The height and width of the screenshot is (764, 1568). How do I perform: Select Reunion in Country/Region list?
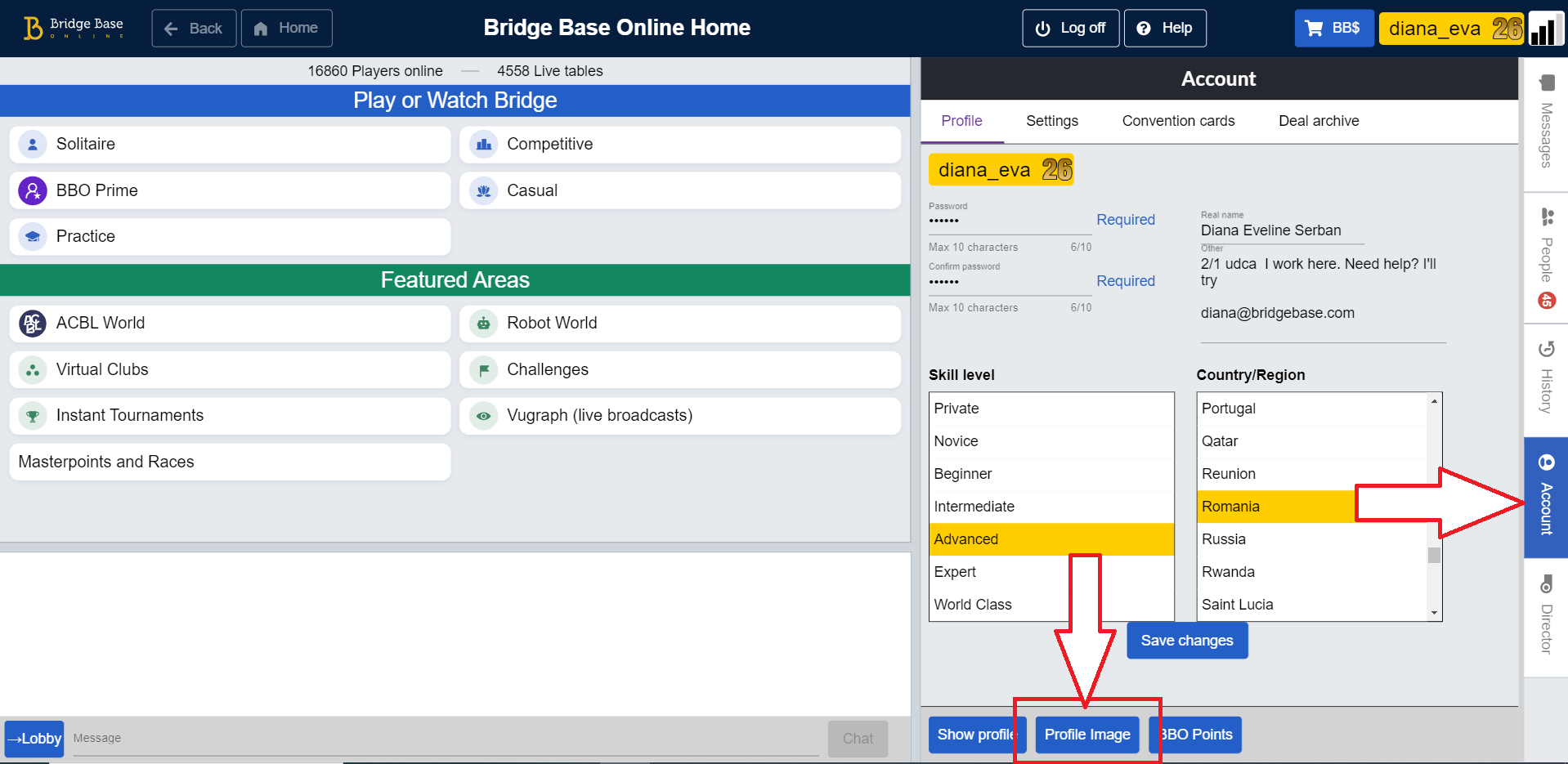1312,474
